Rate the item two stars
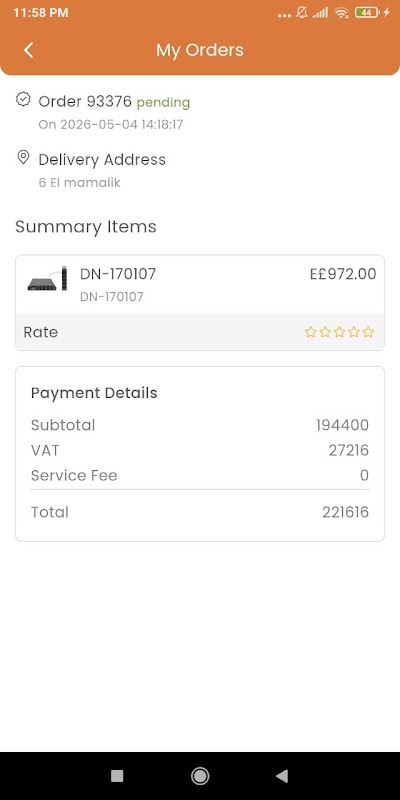The height and width of the screenshot is (800, 400). click(x=325, y=332)
